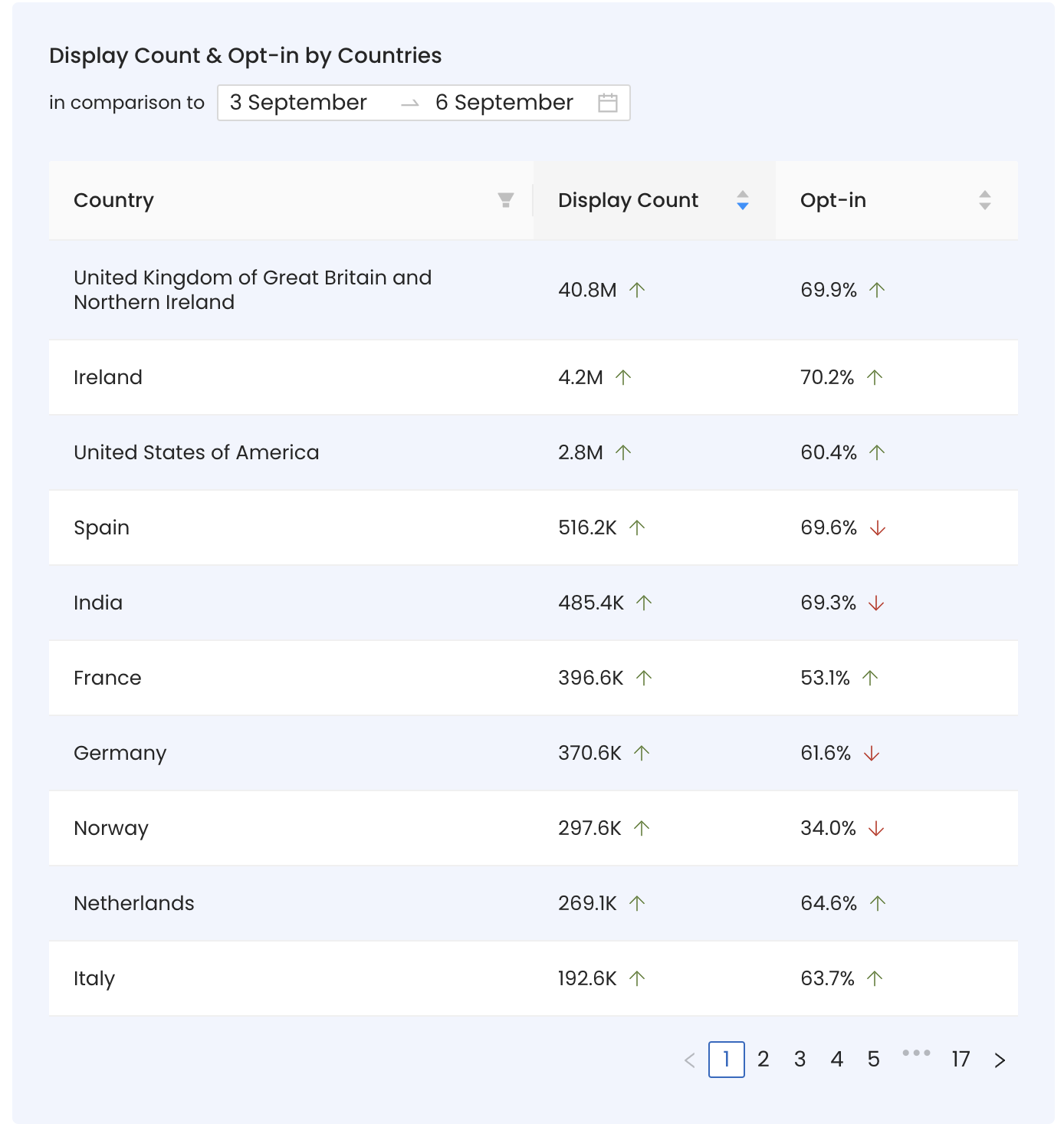The width and height of the screenshot is (1064, 1124).
Task: Go to next page arrow
Action: click(999, 1060)
